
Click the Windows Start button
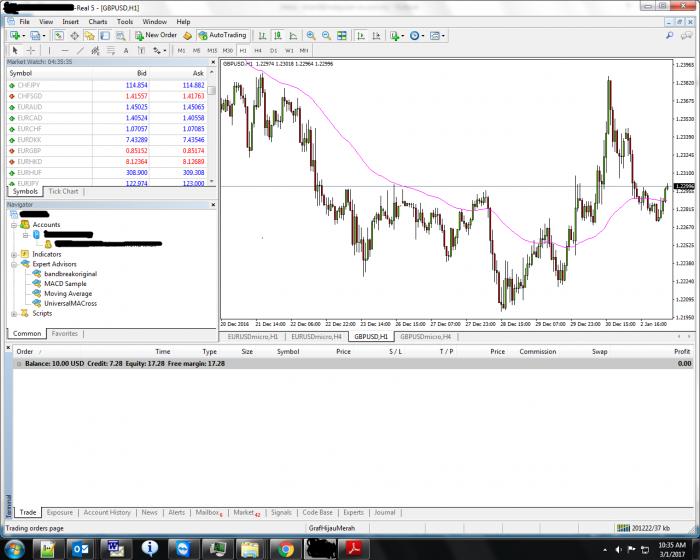(14, 549)
